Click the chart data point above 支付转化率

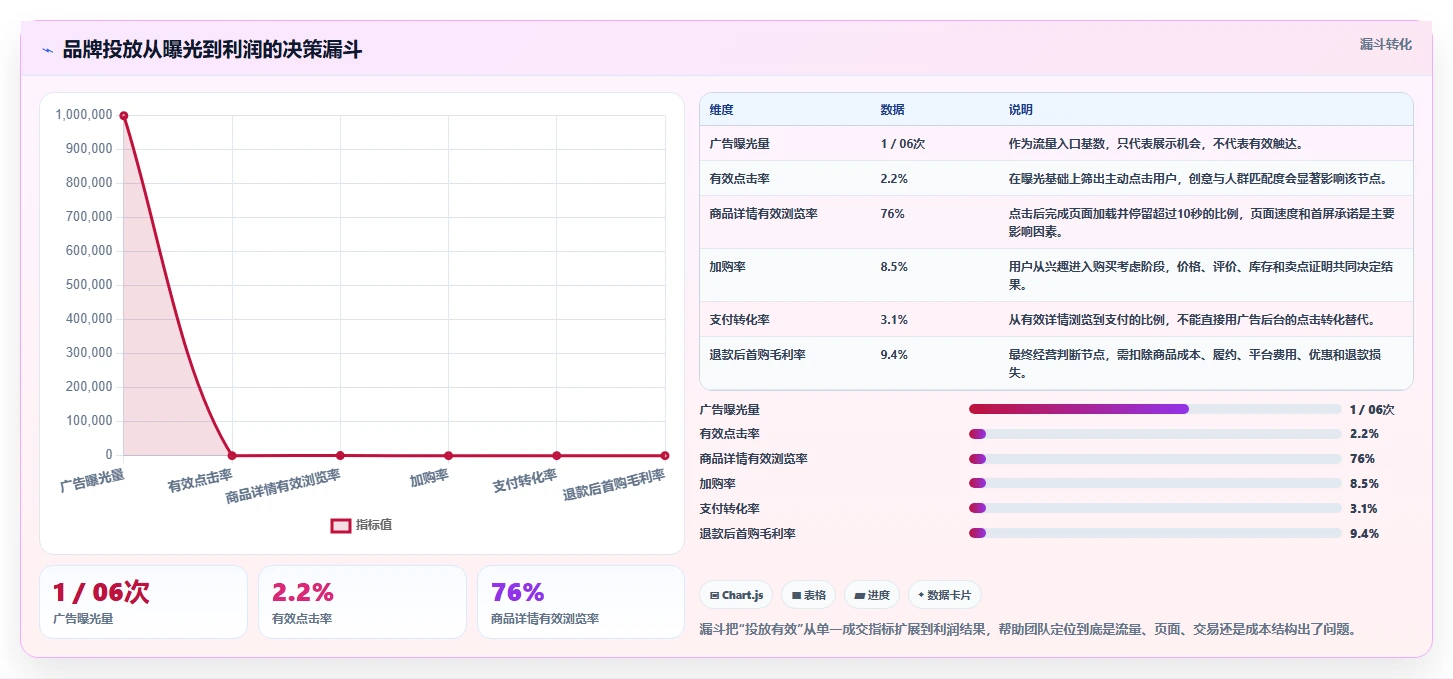pos(557,455)
